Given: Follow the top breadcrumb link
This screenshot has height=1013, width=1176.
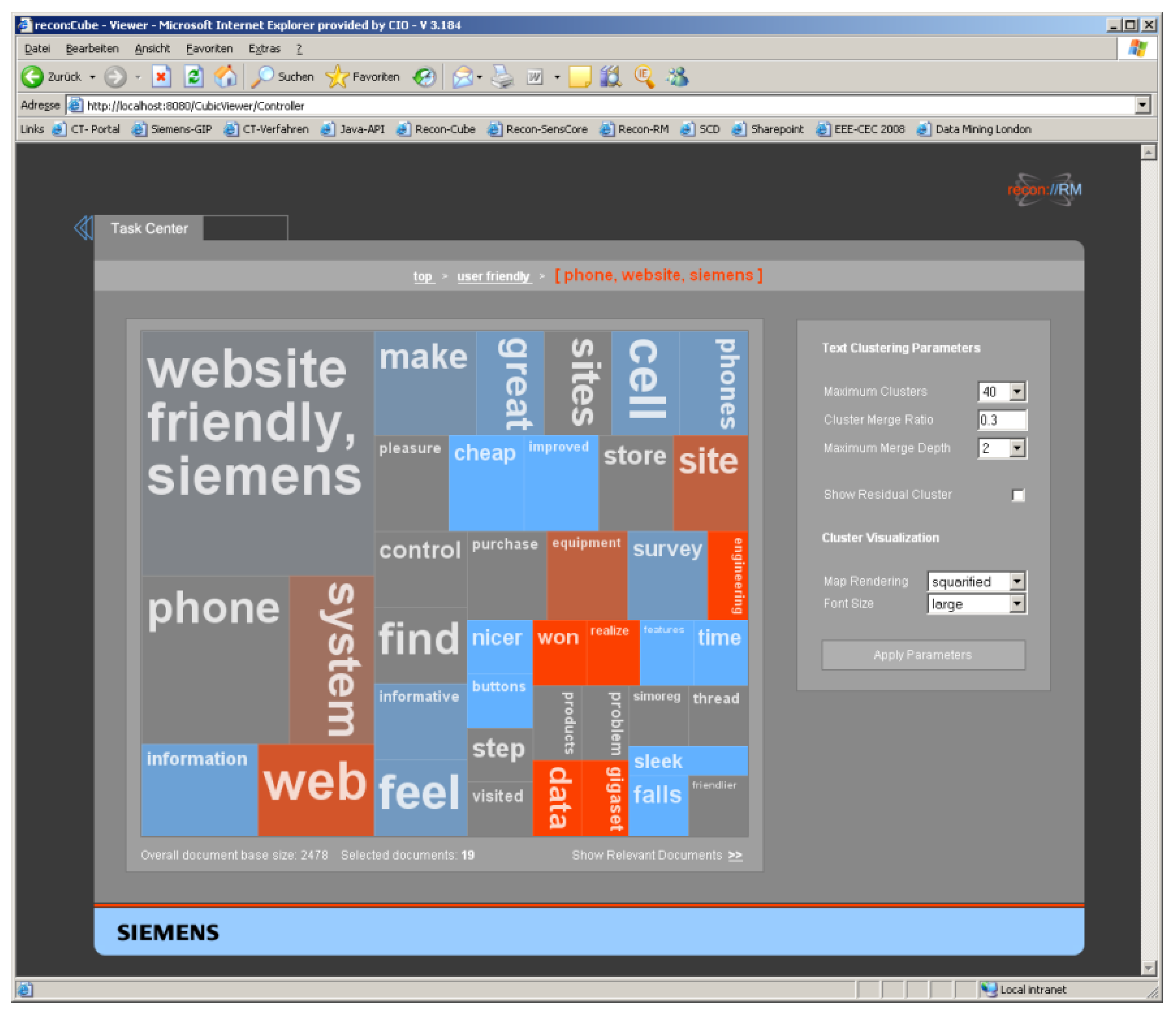Looking at the screenshot, I should click(x=423, y=276).
